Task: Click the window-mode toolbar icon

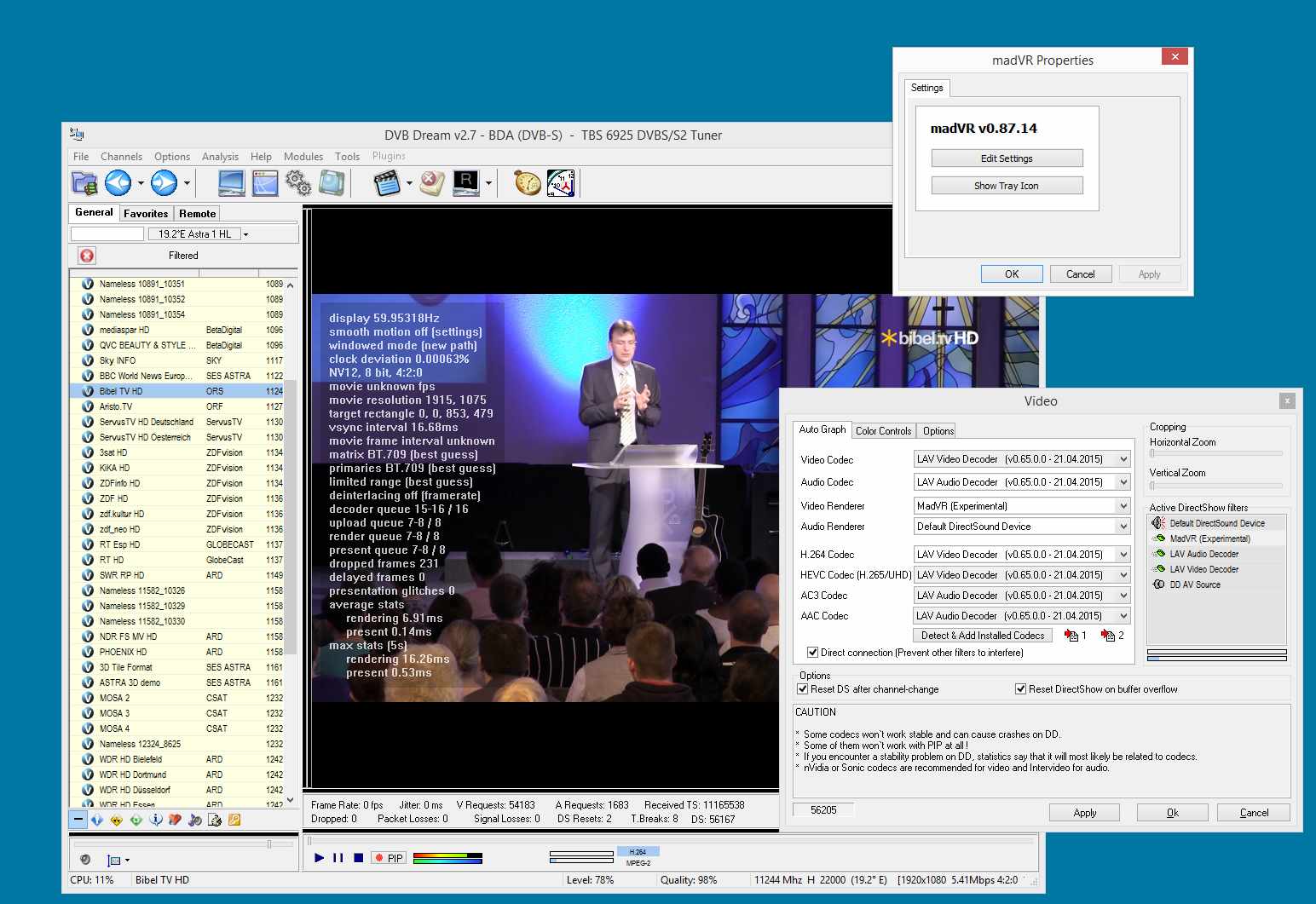Action: click(x=265, y=182)
